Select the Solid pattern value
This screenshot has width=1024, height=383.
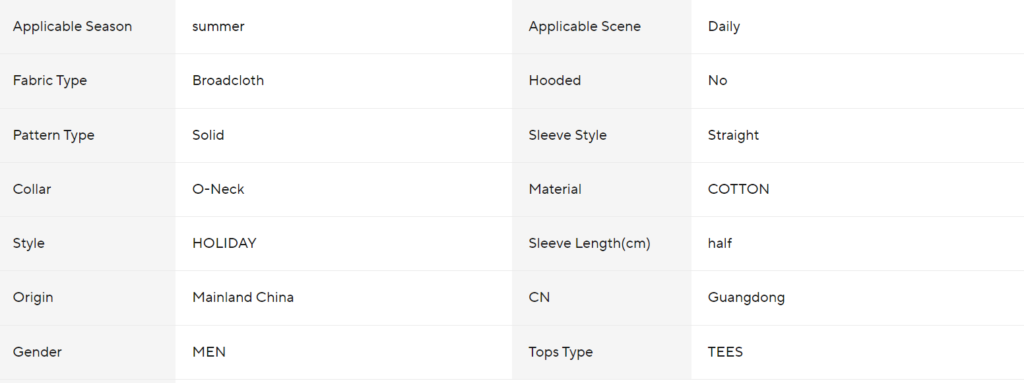(x=208, y=135)
